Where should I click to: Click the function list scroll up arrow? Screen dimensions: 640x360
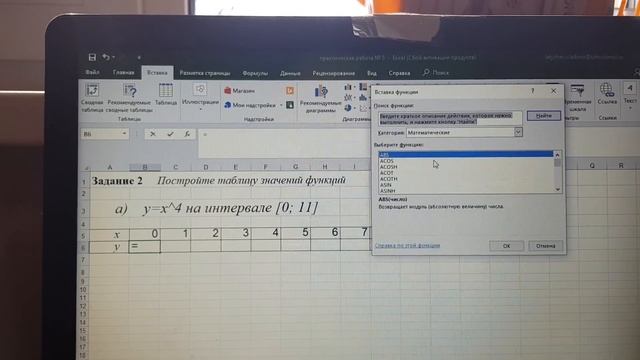557,155
